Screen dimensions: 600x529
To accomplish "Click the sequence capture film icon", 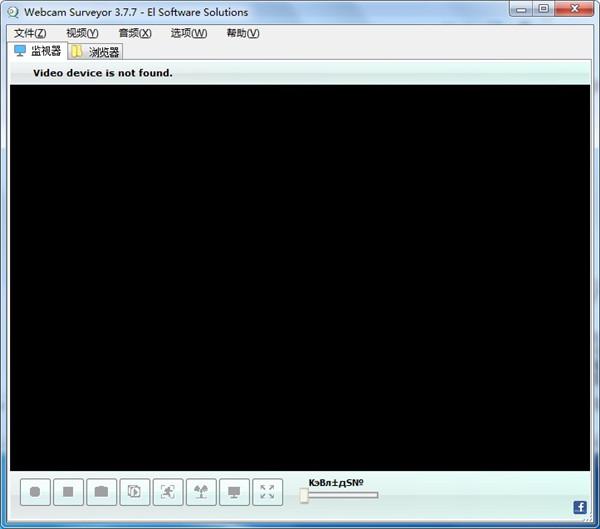I will (x=135, y=492).
